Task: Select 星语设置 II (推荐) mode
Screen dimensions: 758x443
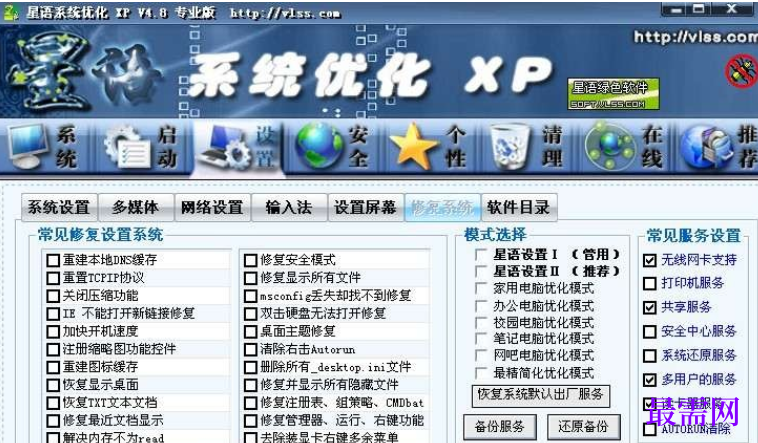Action: (481, 271)
